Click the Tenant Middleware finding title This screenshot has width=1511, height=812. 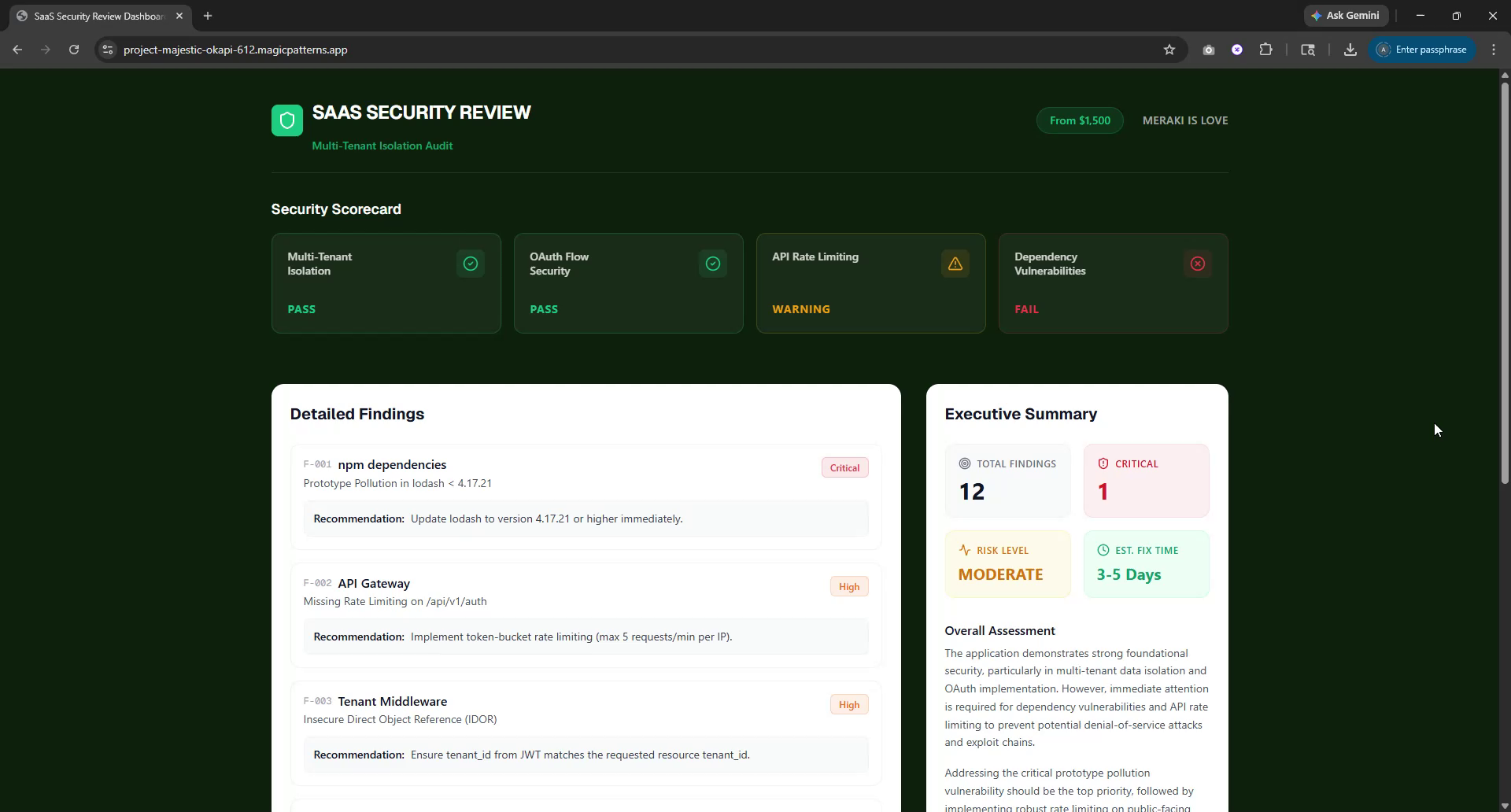[392, 702]
